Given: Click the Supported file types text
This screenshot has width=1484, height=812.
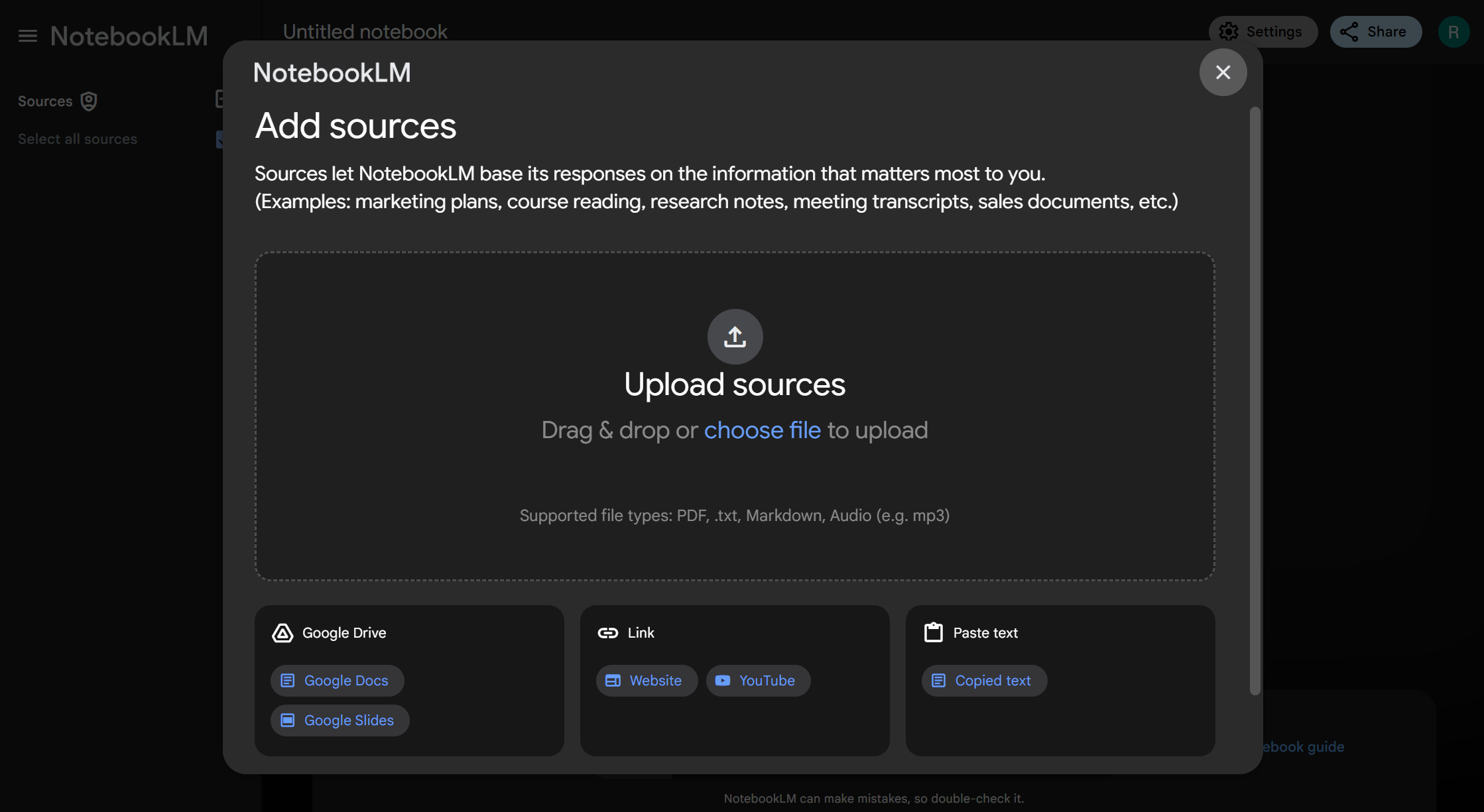Looking at the screenshot, I should pyautogui.click(x=735, y=516).
